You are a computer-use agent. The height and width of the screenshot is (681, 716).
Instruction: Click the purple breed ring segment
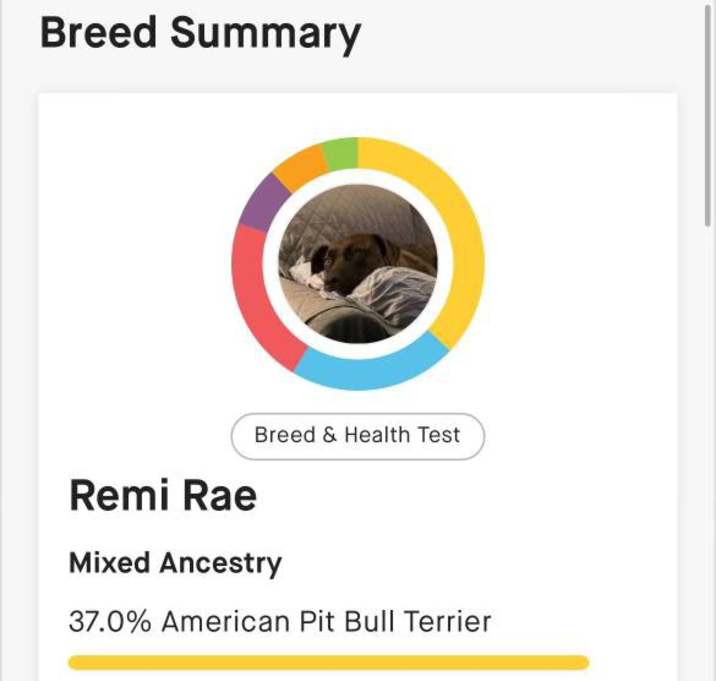pos(264,203)
